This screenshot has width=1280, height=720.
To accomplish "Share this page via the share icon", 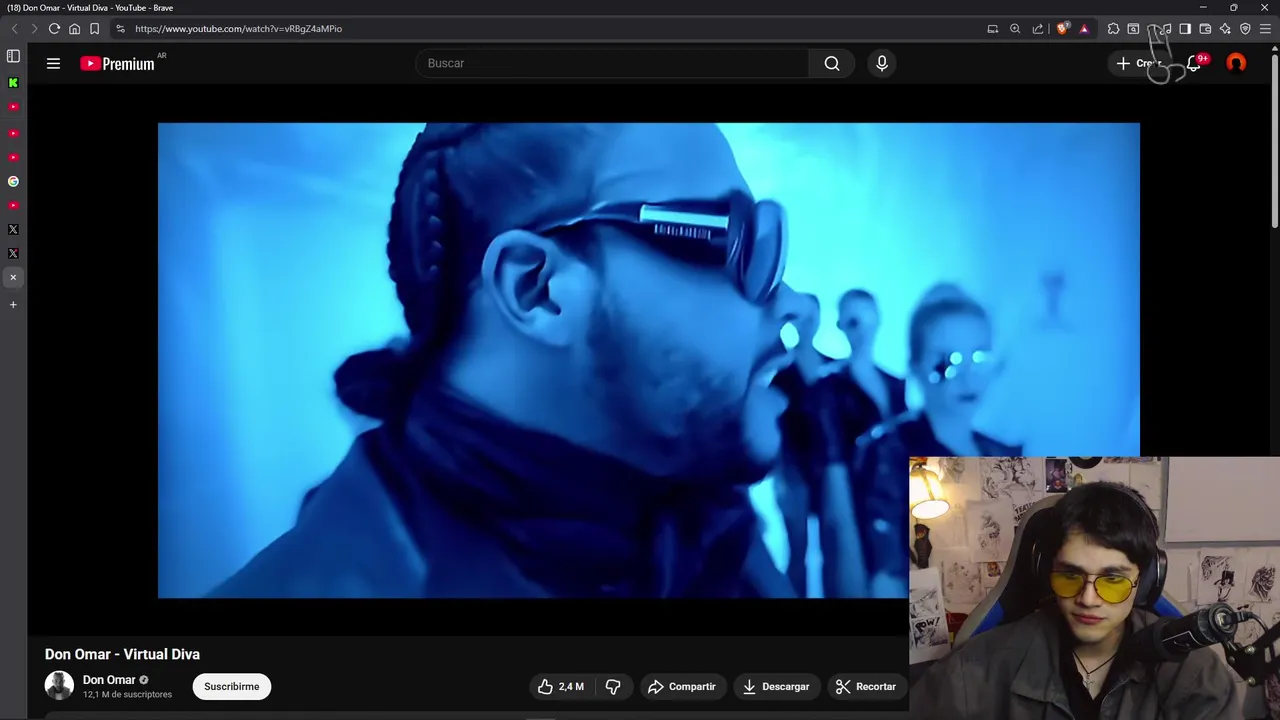I will (1038, 29).
